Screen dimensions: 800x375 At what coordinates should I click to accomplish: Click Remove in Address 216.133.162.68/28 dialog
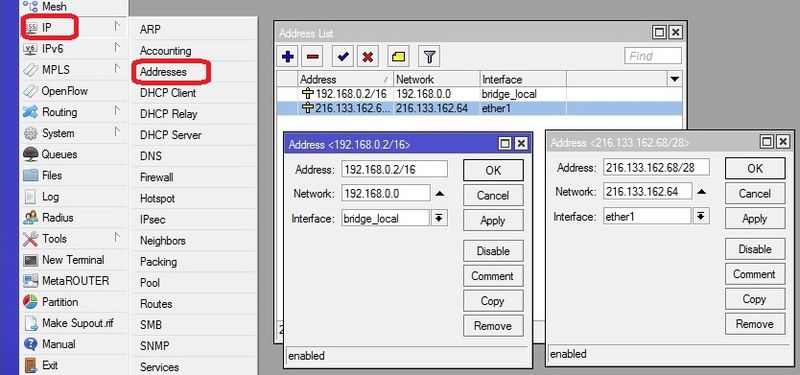click(755, 324)
